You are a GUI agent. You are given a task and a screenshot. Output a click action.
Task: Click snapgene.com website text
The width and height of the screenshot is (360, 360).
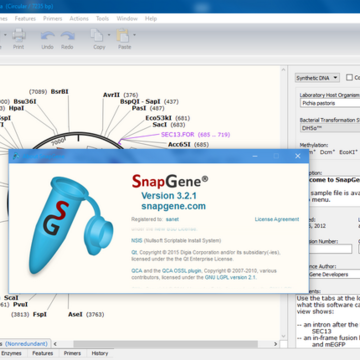[x=173, y=206]
